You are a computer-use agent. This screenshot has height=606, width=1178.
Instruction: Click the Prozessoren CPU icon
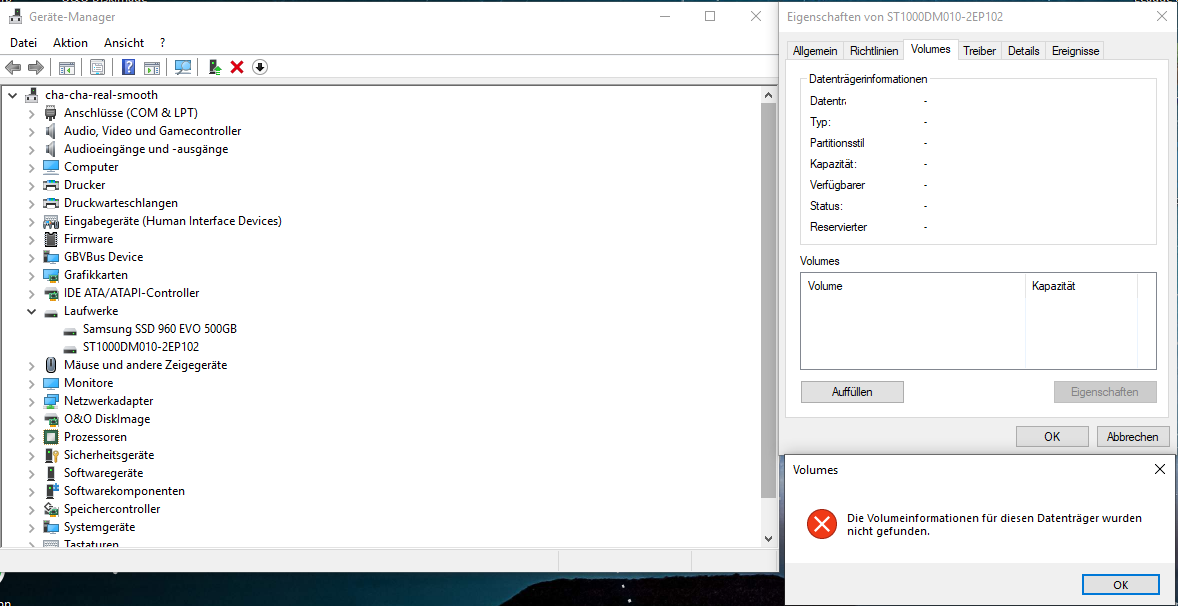51,437
